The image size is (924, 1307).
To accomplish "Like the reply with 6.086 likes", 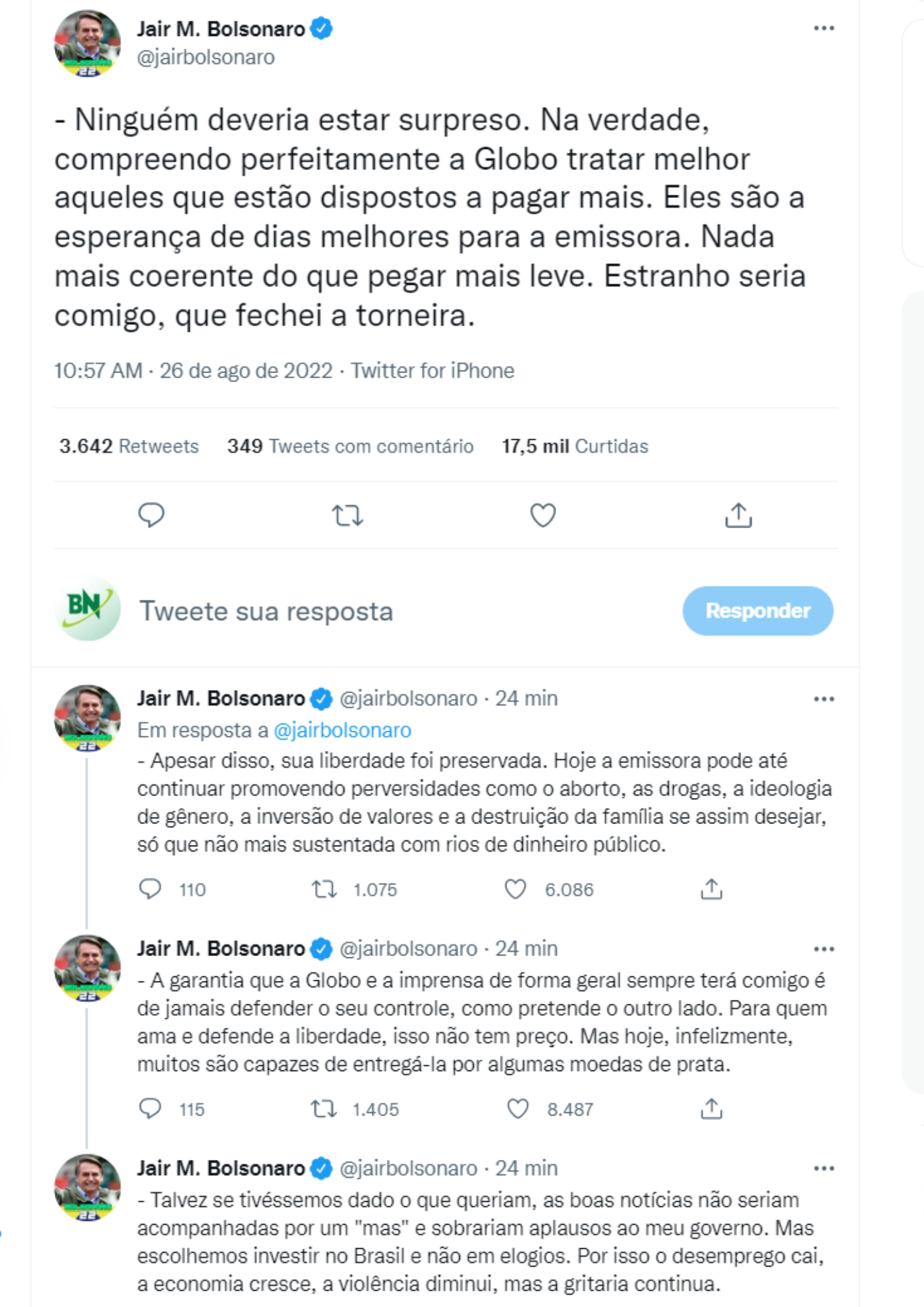I will coord(516,889).
